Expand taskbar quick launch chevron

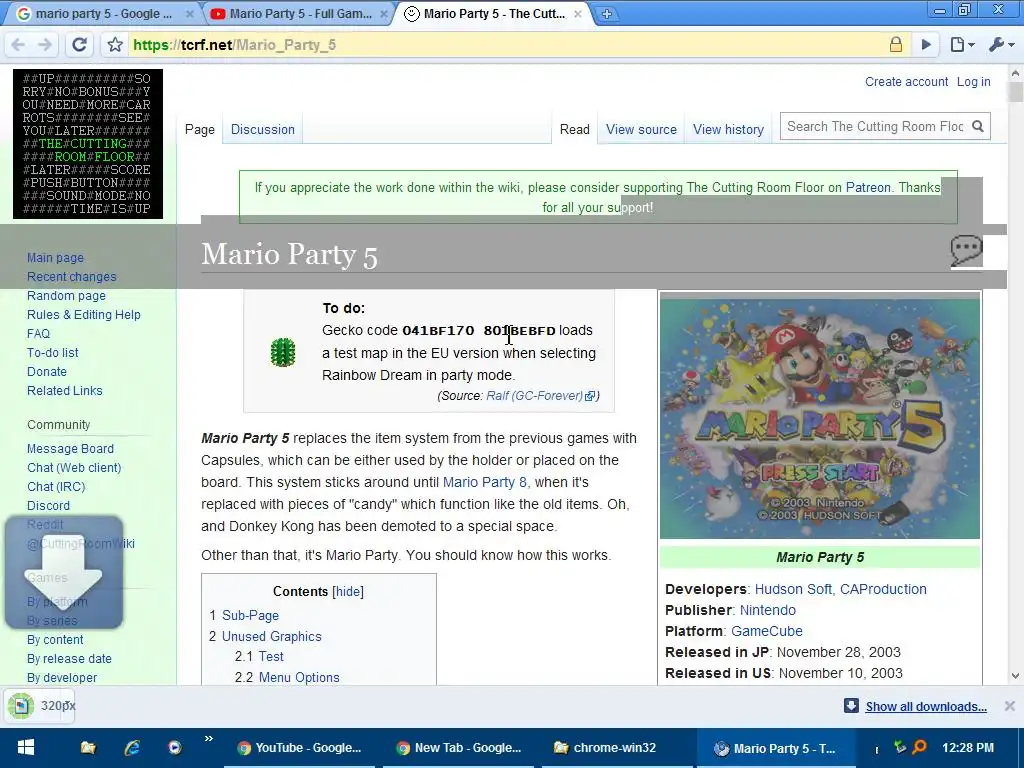click(208, 739)
